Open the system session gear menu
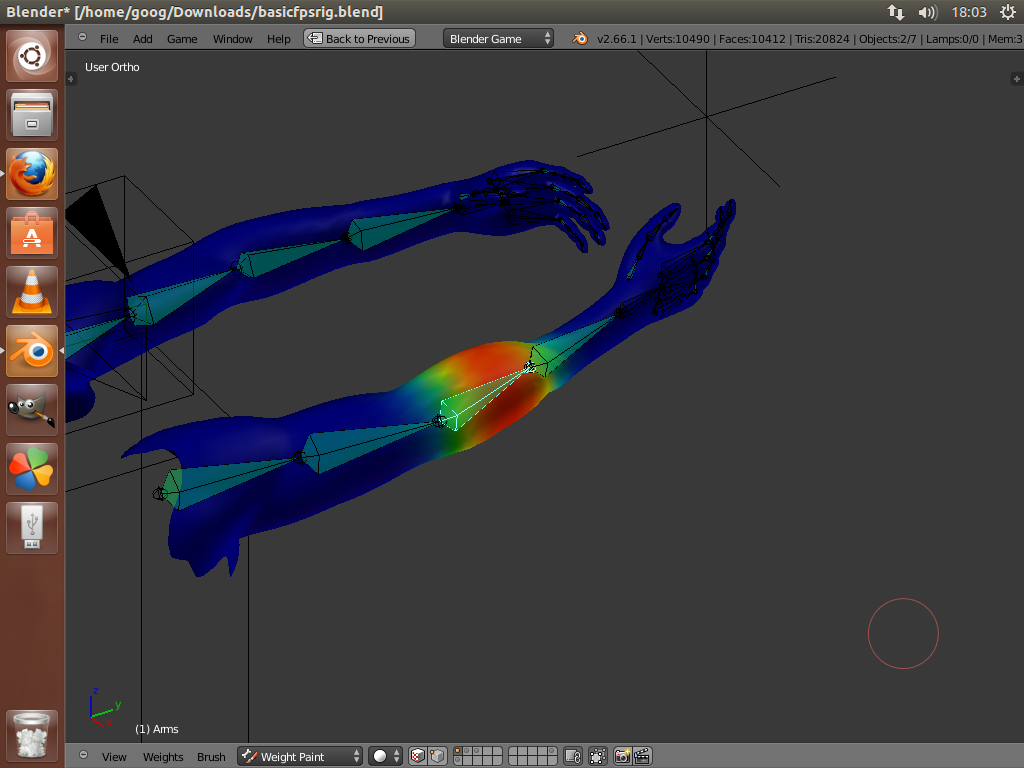Screen dimensions: 1024x768 [x=1008, y=12]
